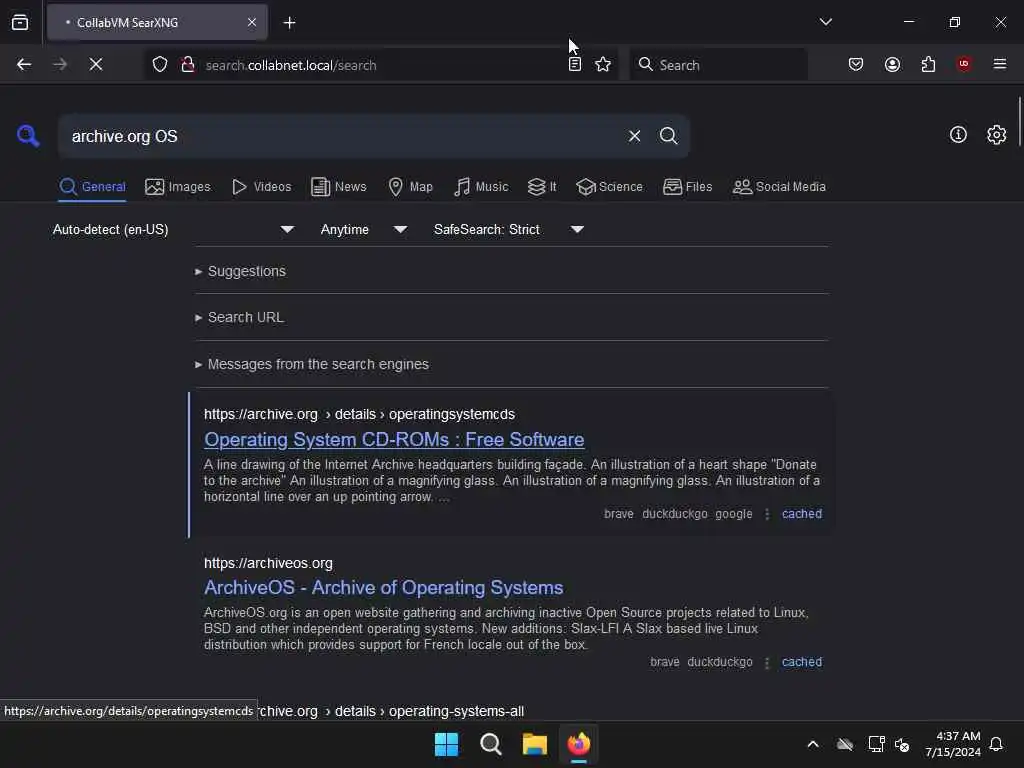The height and width of the screenshot is (768, 1024).
Task: Click the muted volume tray icon
Action: tap(903, 744)
